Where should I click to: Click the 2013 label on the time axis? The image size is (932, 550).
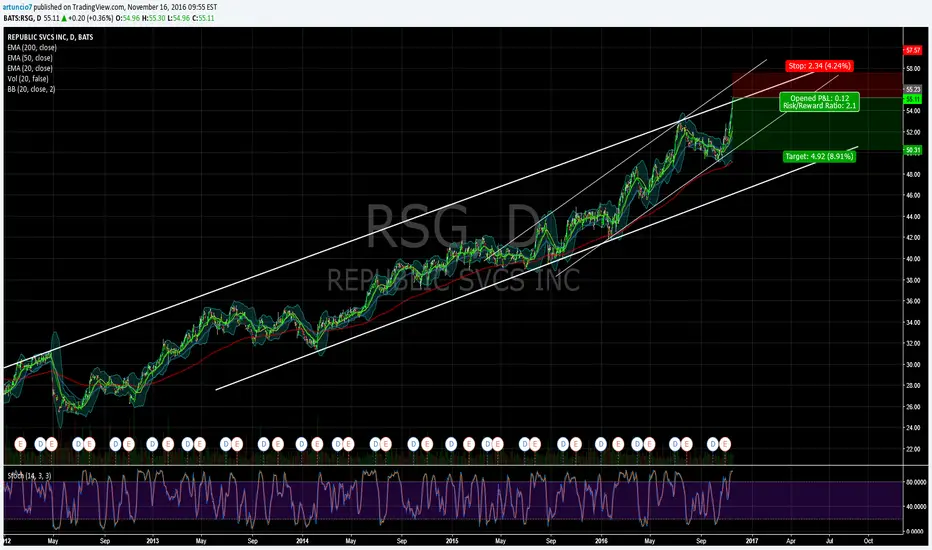click(x=153, y=541)
